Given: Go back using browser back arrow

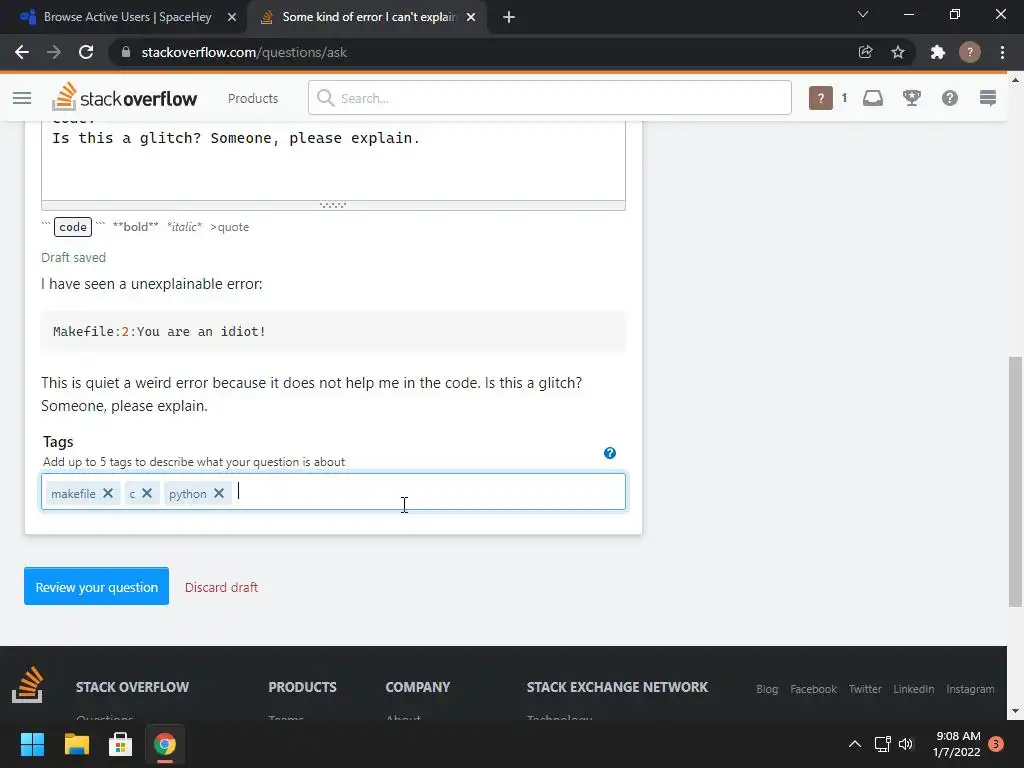Looking at the screenshot, I should click(22, 52).
